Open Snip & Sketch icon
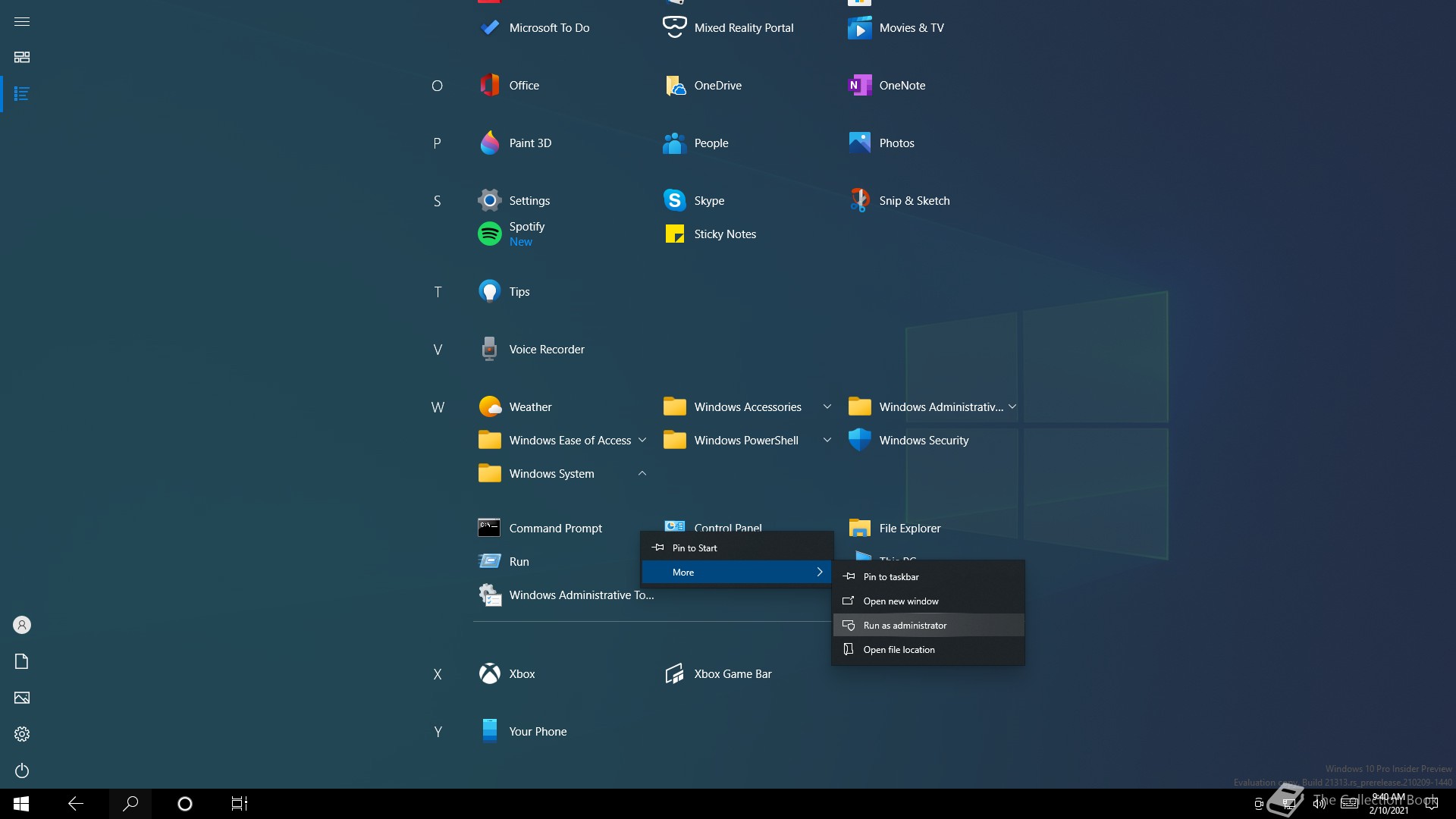1456x819 pixels. [859, 201]
